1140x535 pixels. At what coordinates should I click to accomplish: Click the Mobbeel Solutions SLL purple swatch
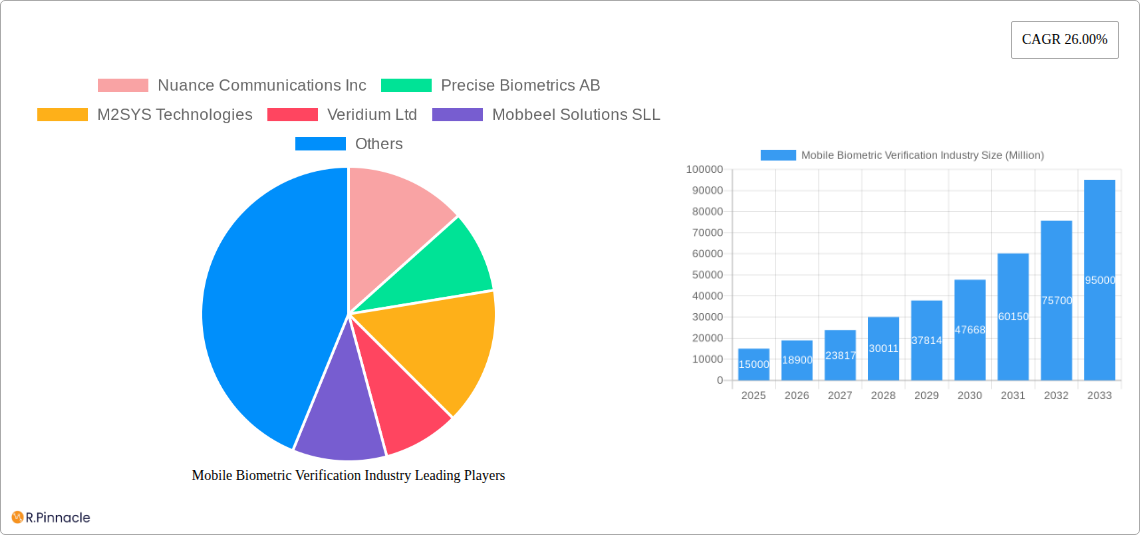457,115
